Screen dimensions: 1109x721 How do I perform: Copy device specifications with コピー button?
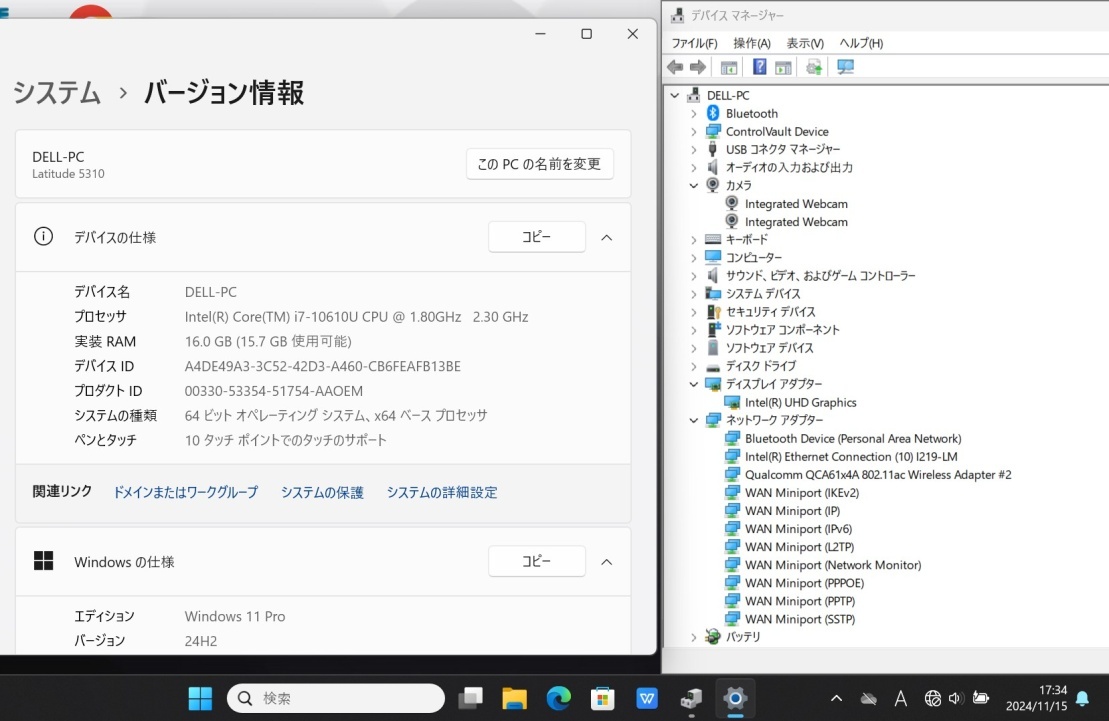pos(537,236)
